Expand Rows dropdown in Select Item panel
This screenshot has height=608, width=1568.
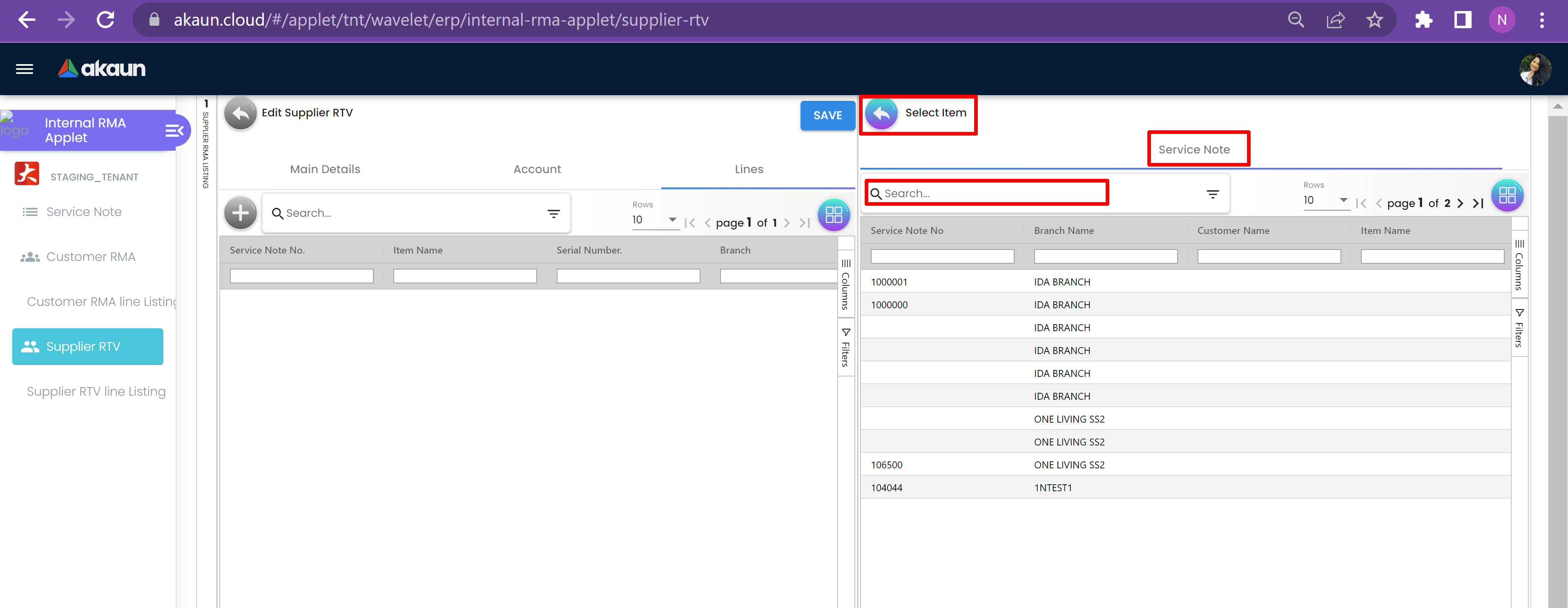pyautogui.click(x=1343, y=200)
